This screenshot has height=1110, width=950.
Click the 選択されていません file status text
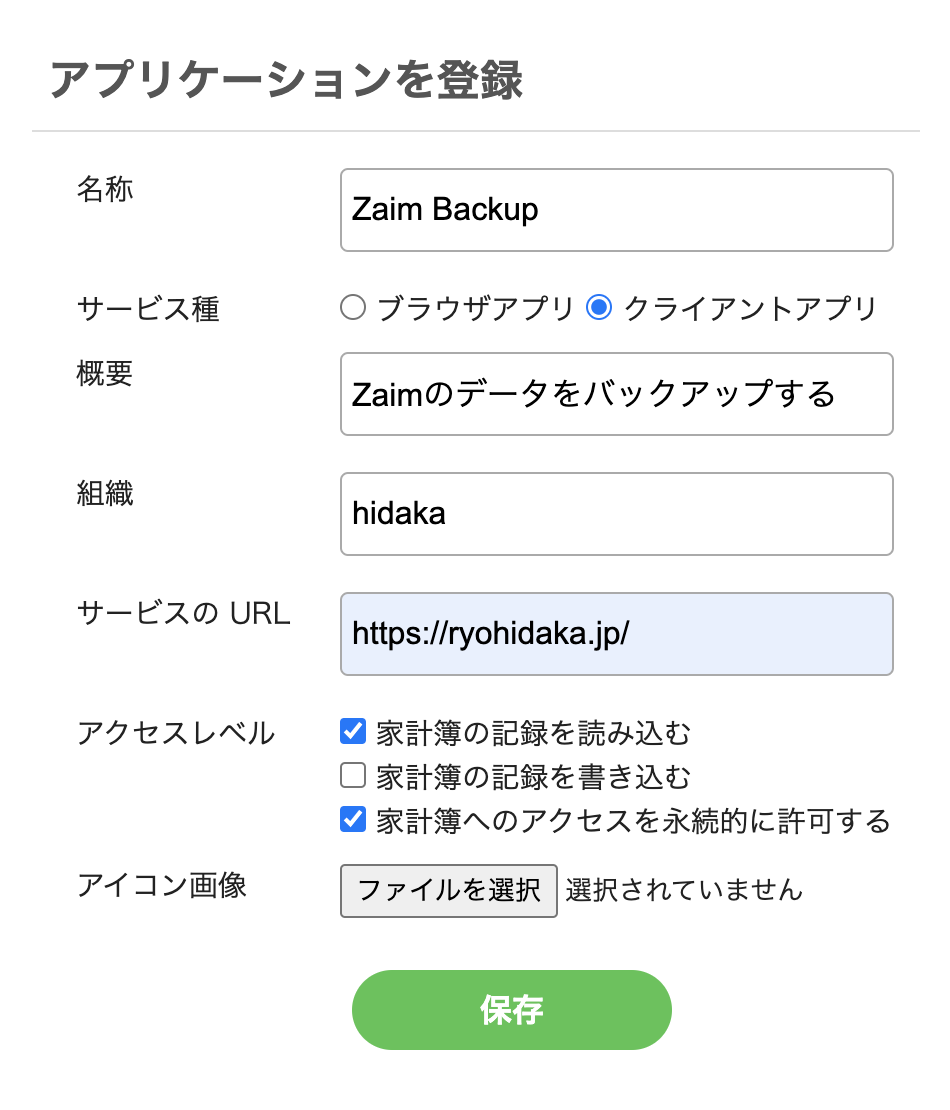(x=684, y=890)
